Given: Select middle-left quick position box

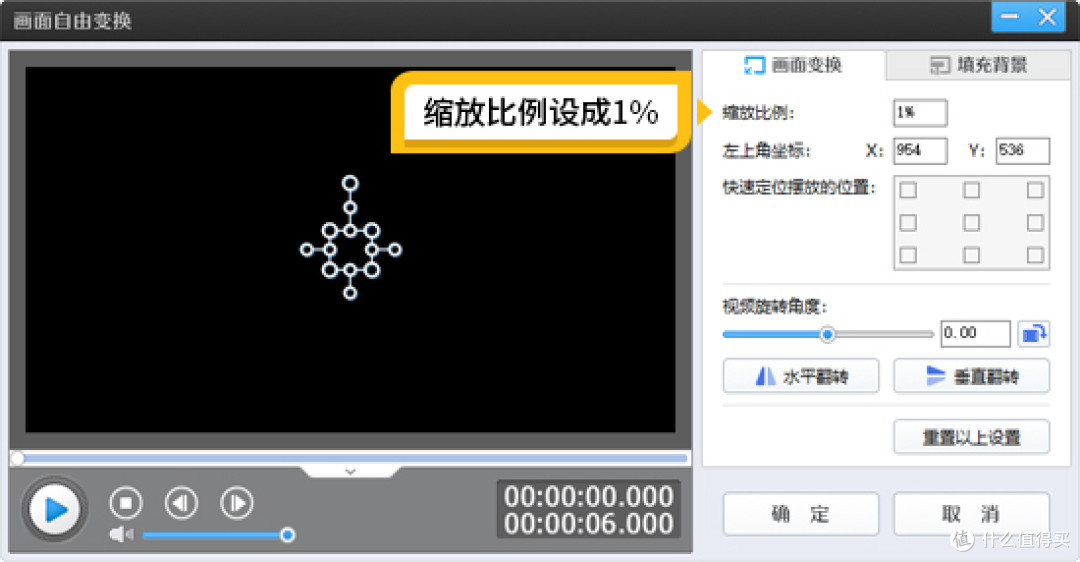Looking at the screenshot, I should 908,222.
